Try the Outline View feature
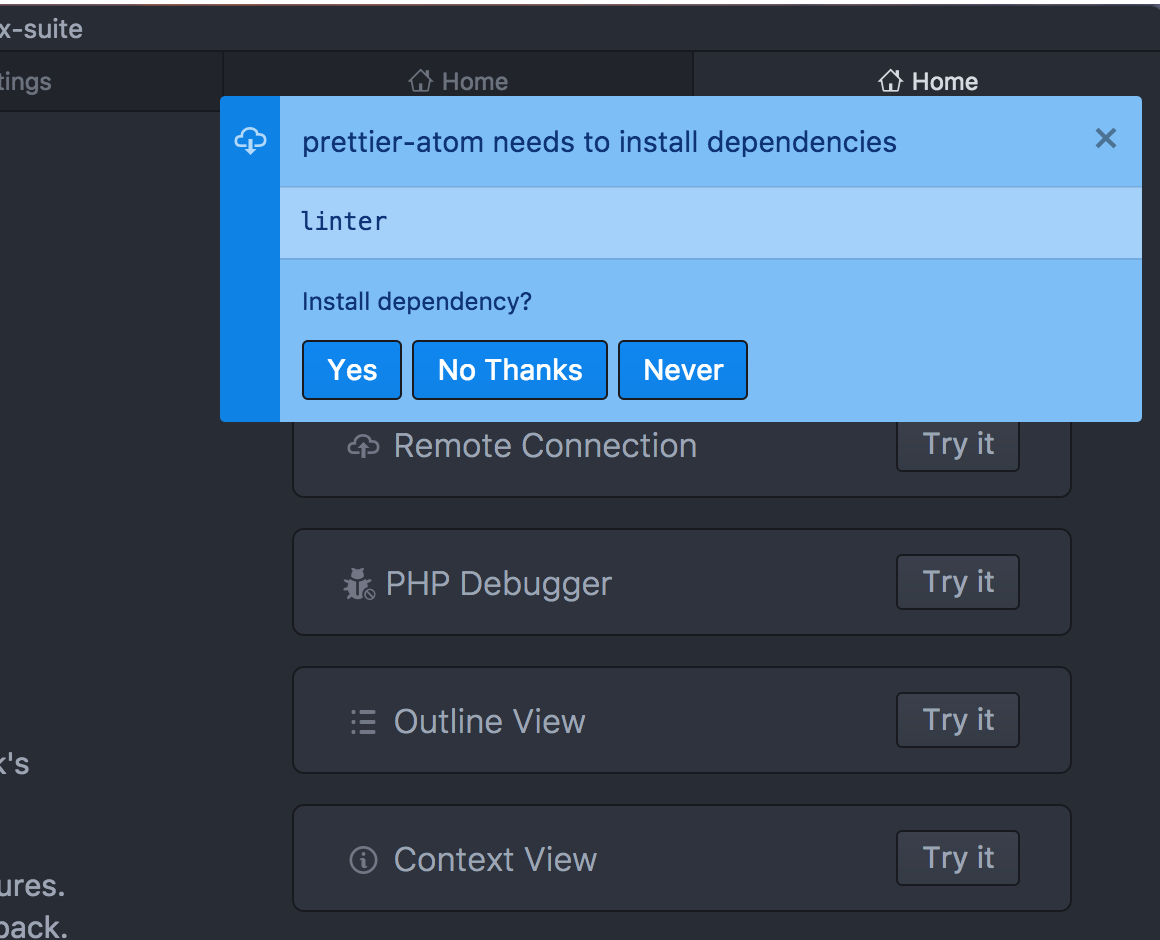Image resolution: width=1160 pixels, height=940 pixels. tap(958, 720)
